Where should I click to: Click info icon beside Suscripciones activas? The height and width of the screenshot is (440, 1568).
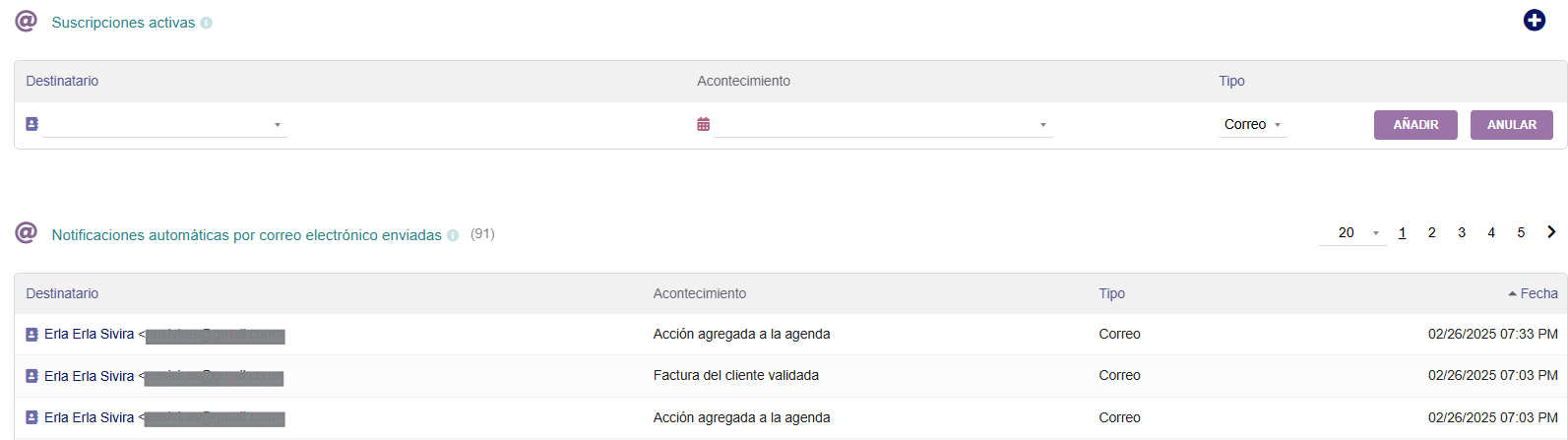tap(207, 23)
